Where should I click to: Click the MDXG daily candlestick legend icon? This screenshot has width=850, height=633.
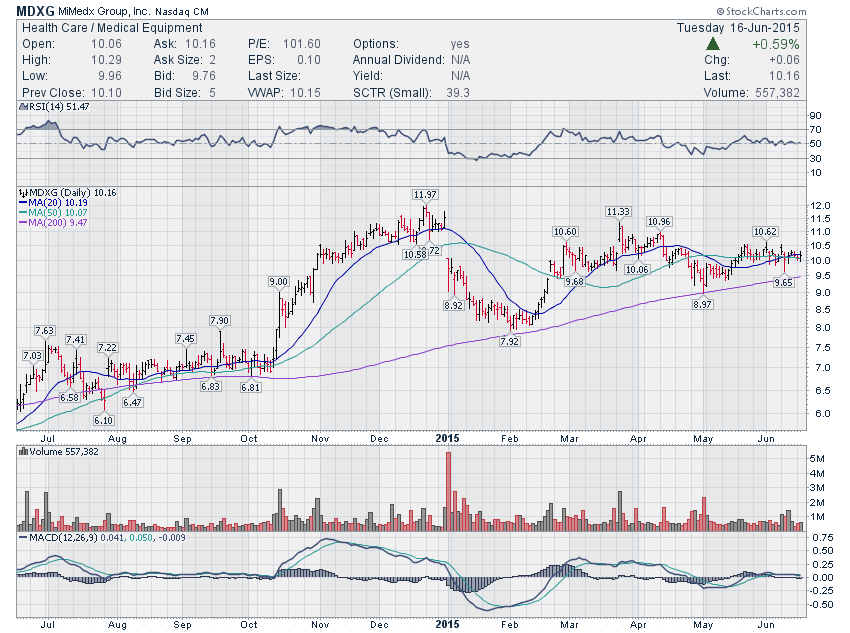[x=23, y=193]
